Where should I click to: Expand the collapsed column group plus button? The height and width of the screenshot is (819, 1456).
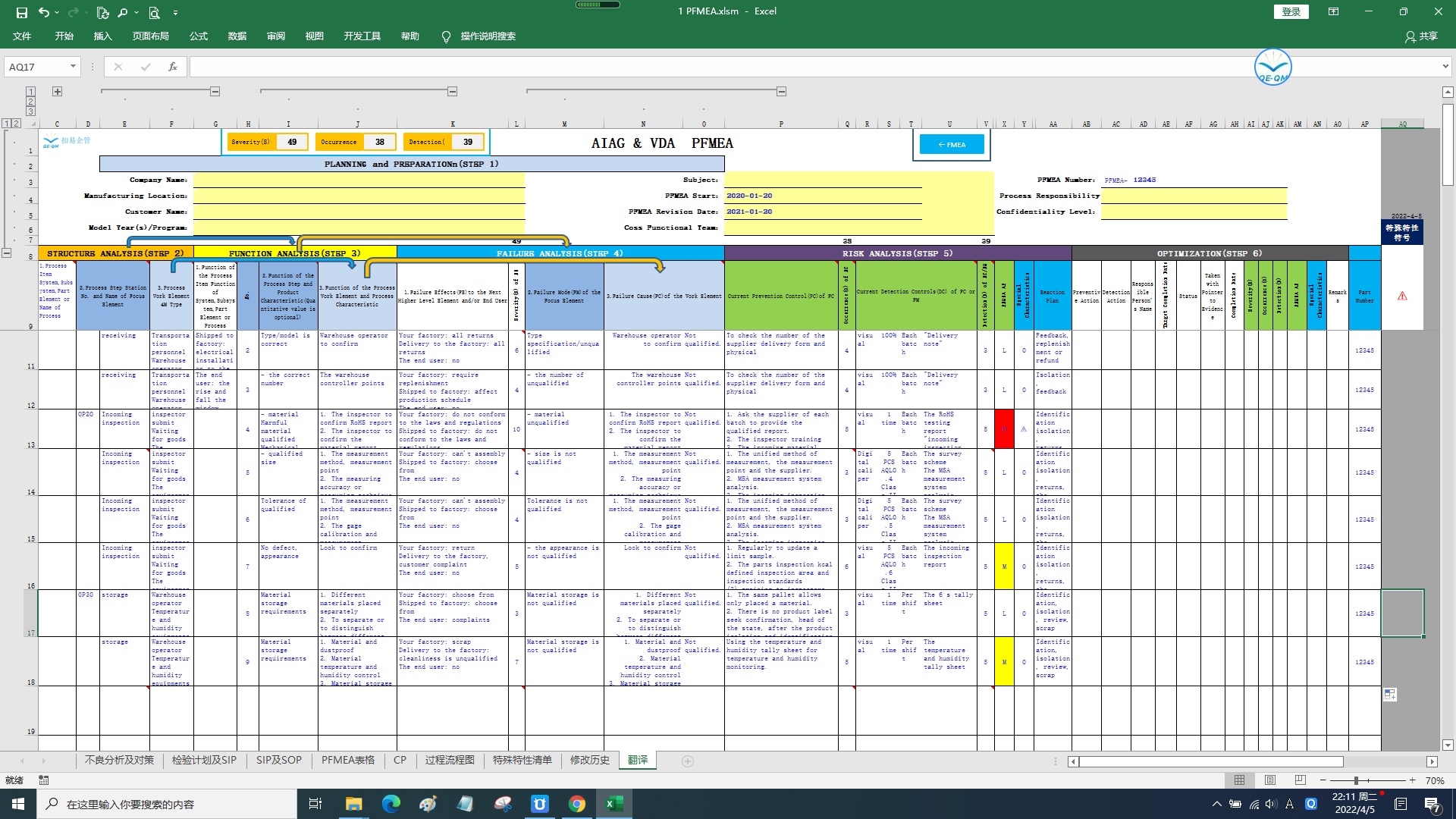[57, 92]
